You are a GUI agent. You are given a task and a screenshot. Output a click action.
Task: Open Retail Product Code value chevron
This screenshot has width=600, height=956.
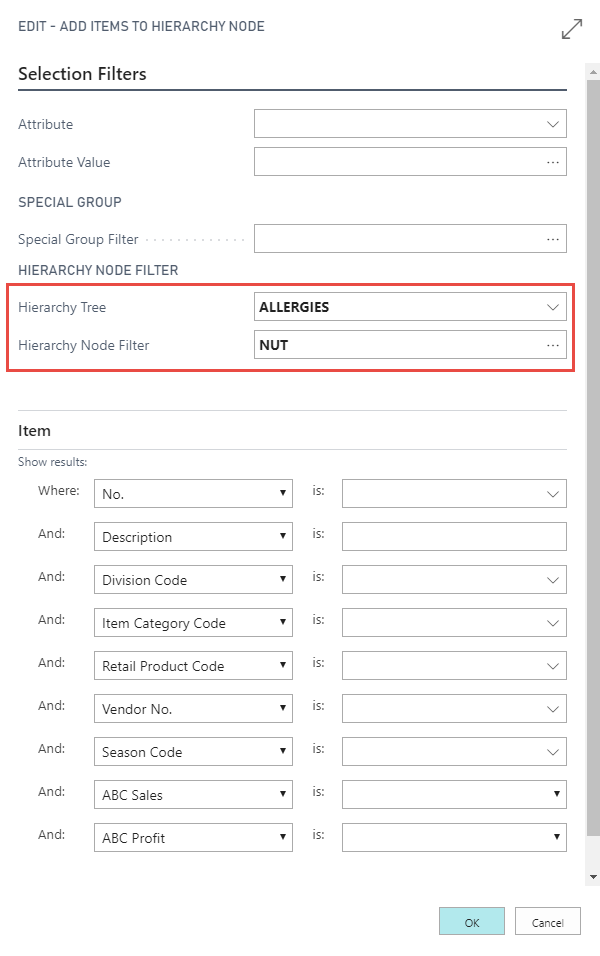[x=552, y=666]
